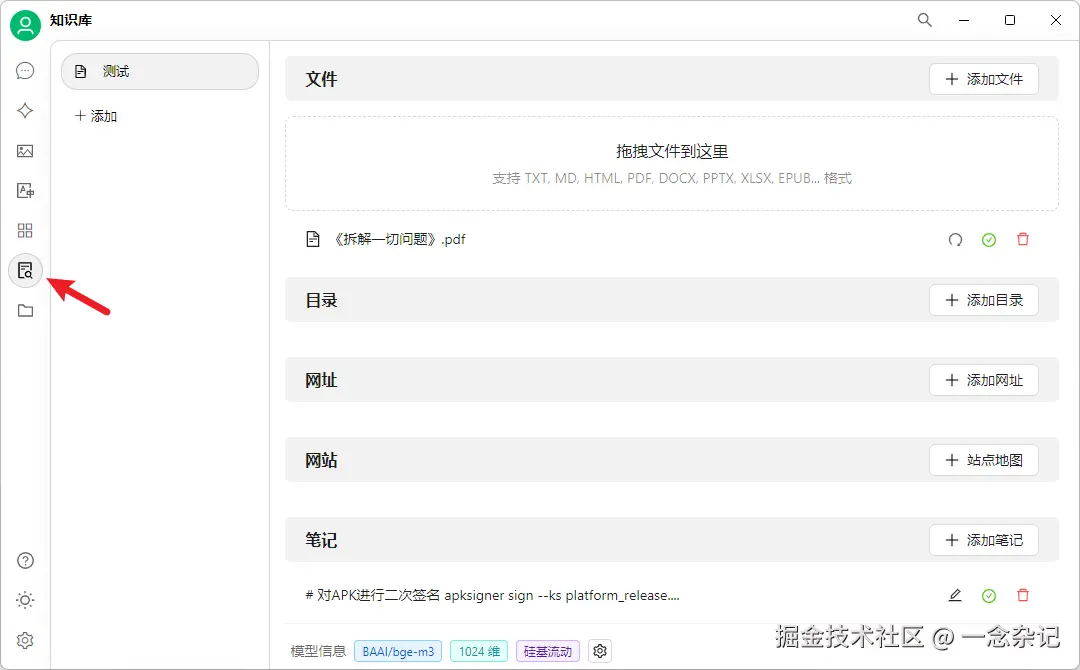Click the green status check for the note
This screenshot has width=1080, height=670.
coord(989,596)
